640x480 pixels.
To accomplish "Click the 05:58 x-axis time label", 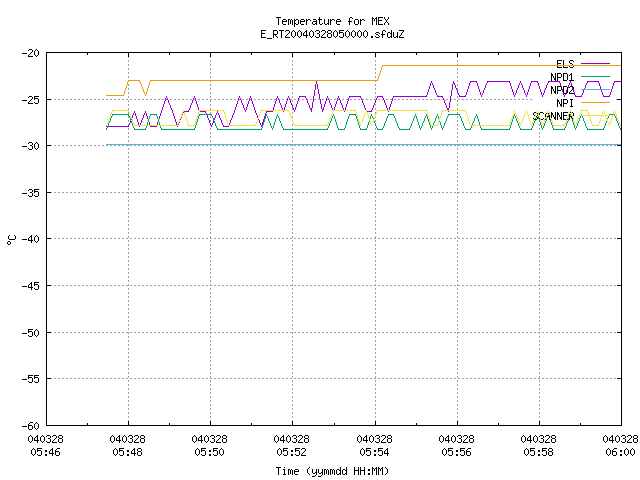I will [538, 452].
